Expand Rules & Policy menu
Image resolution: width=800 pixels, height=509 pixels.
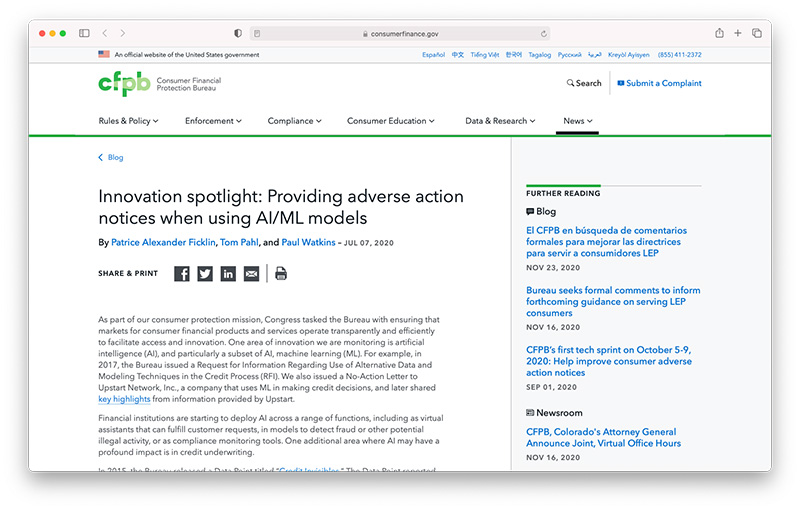[x=128, y=121]
